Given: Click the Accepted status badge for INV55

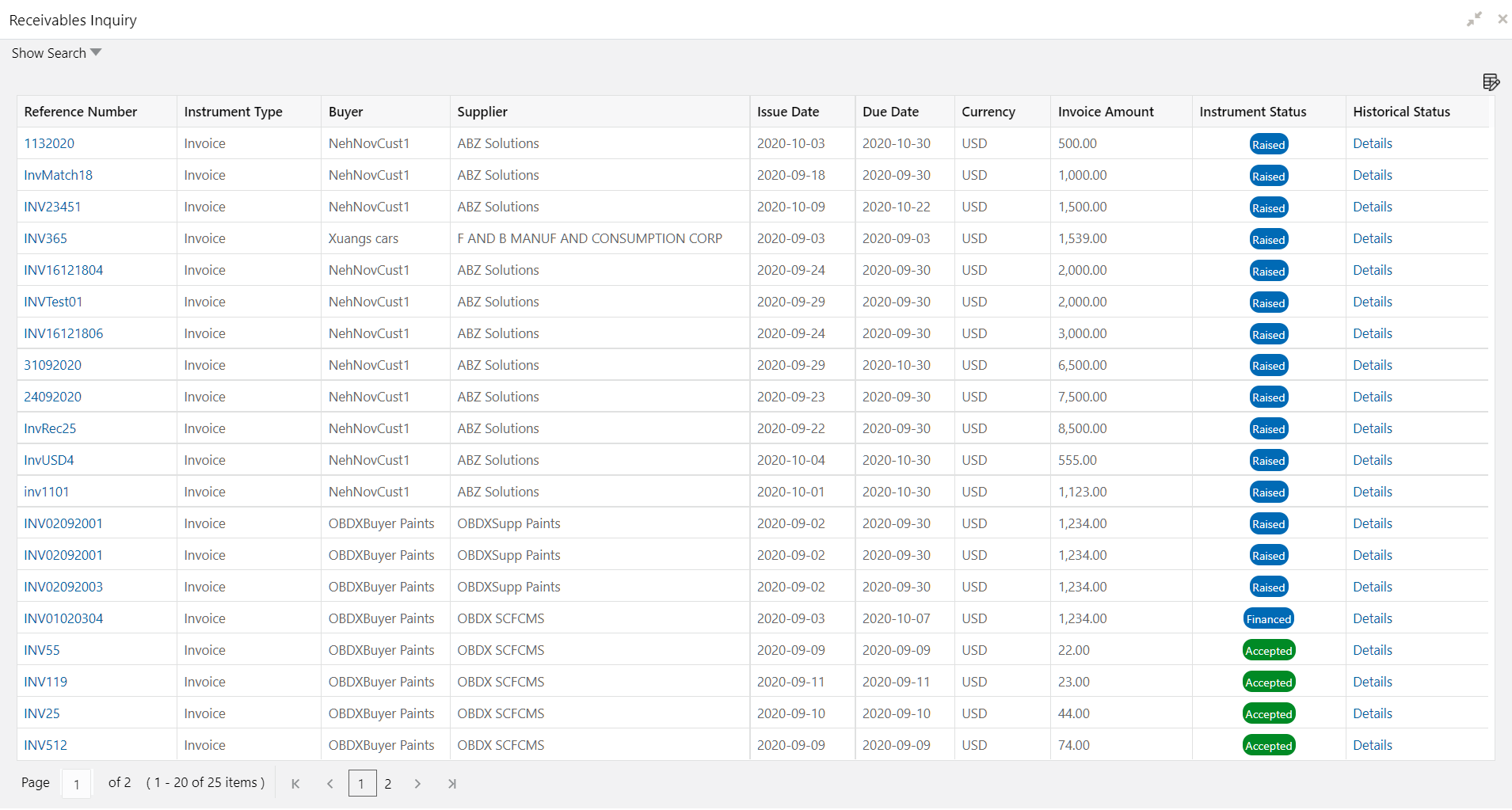Looking at the screenshot, I should [x=1269, y=651].
